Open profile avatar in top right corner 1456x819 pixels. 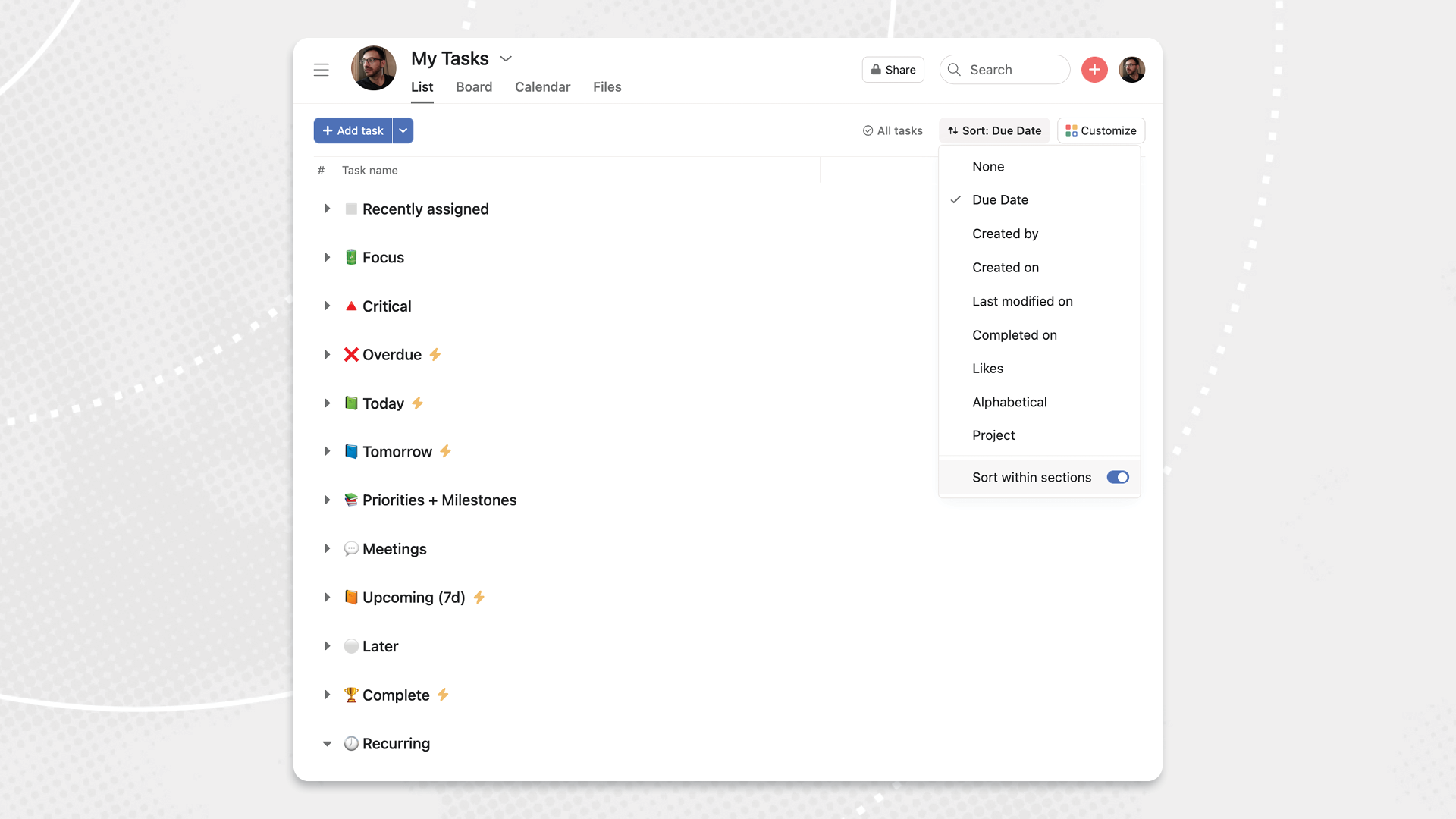[x=1131, y=70]
